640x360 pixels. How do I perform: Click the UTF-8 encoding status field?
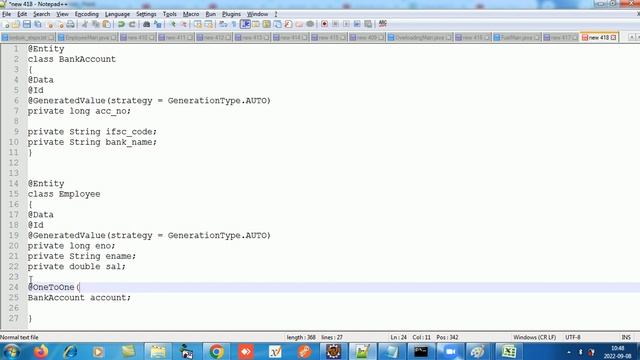573,338
